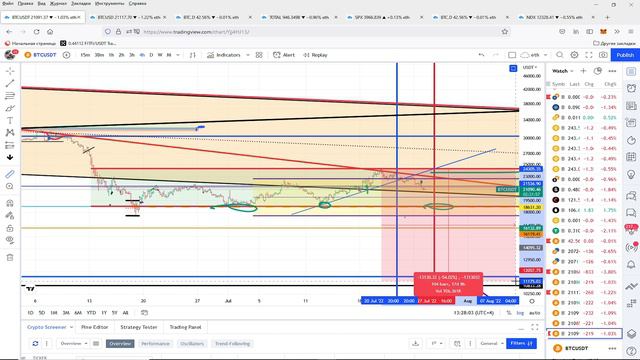
Task: Select the zoom in tool
Action: [x=10, y=187]
